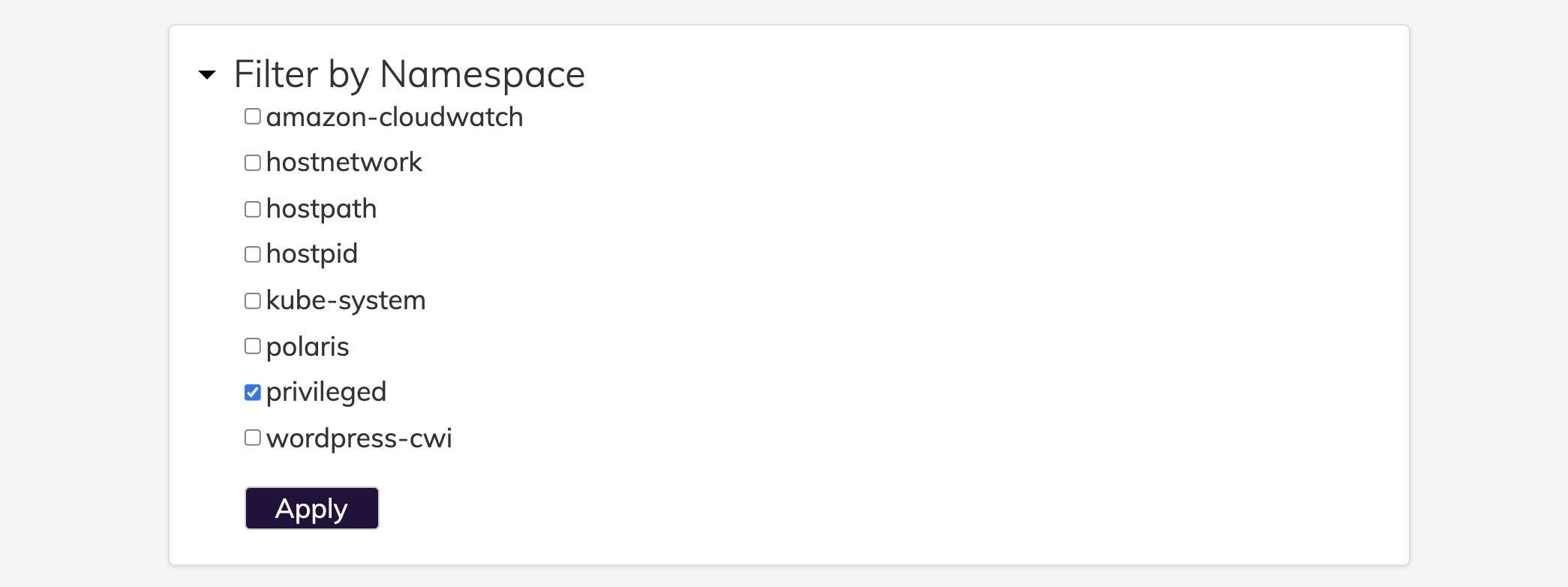Check the amazon-cloudwatch checkbox
The image size is (1568, 587).
pos(253,116)
